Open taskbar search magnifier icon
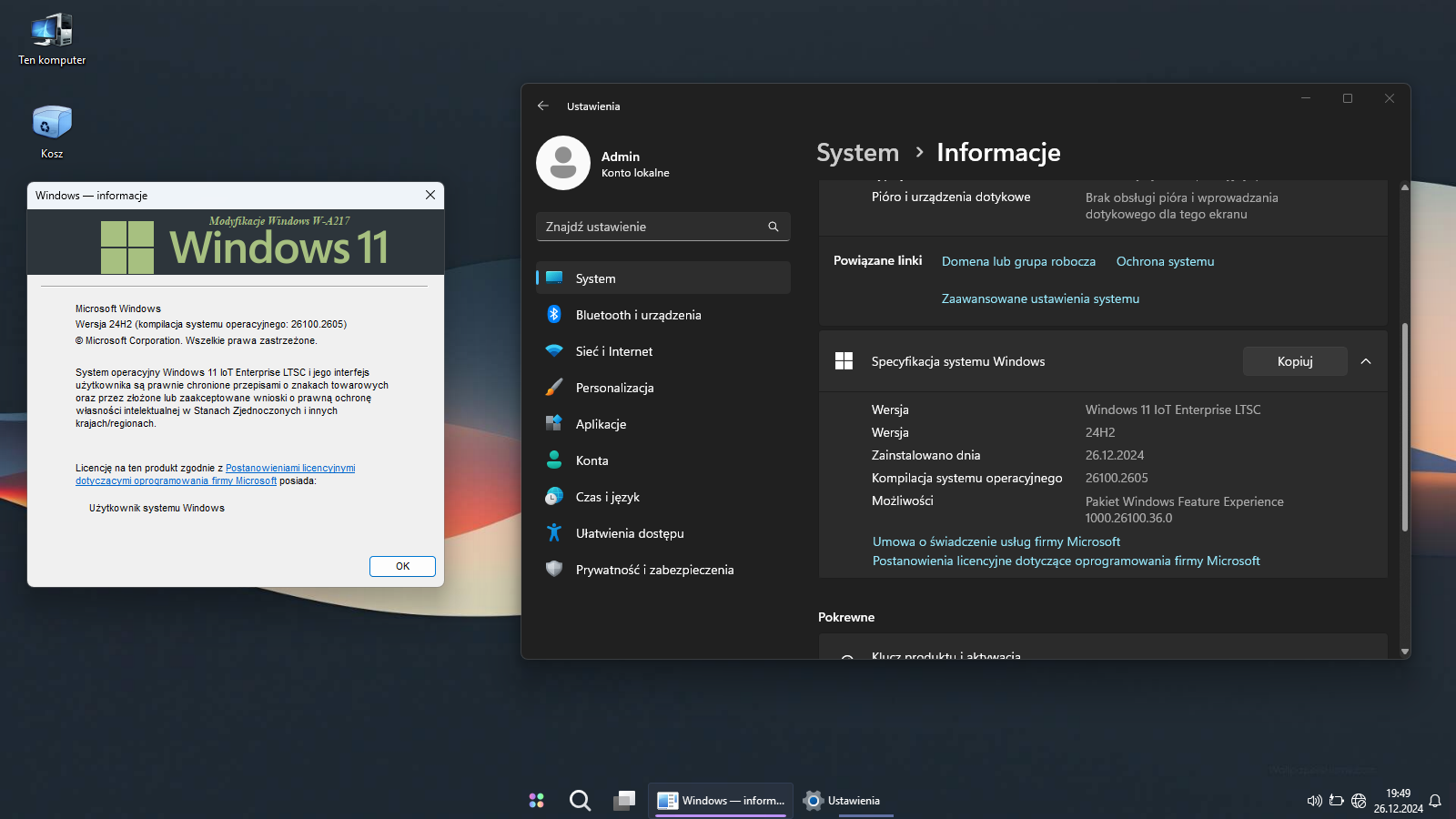This screenshot has height=819, width=1456. point(580,801)
